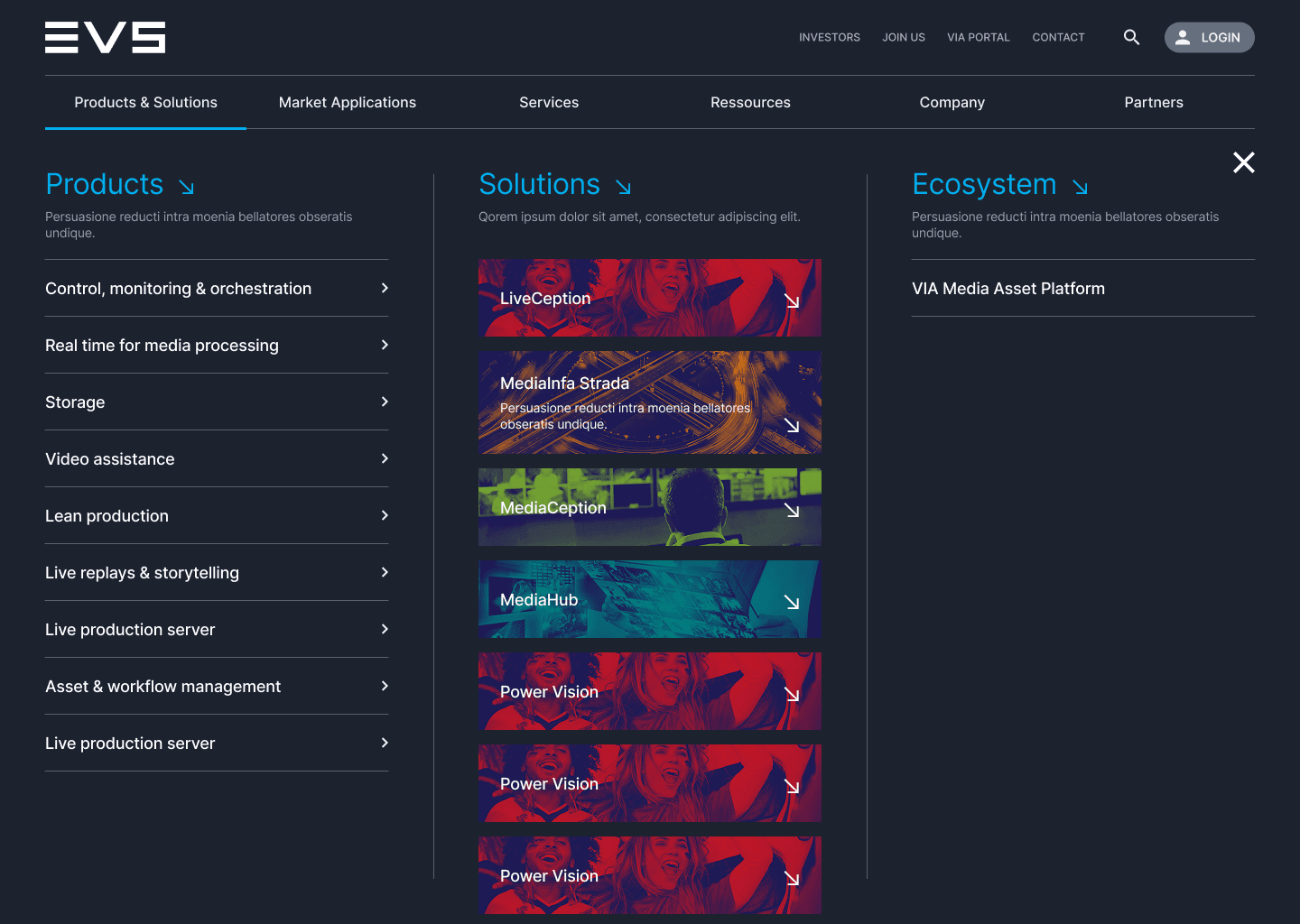Click the arrow next to Solutions heading
The width and height of the screenshot is (1300, 924).
(623, 187)
